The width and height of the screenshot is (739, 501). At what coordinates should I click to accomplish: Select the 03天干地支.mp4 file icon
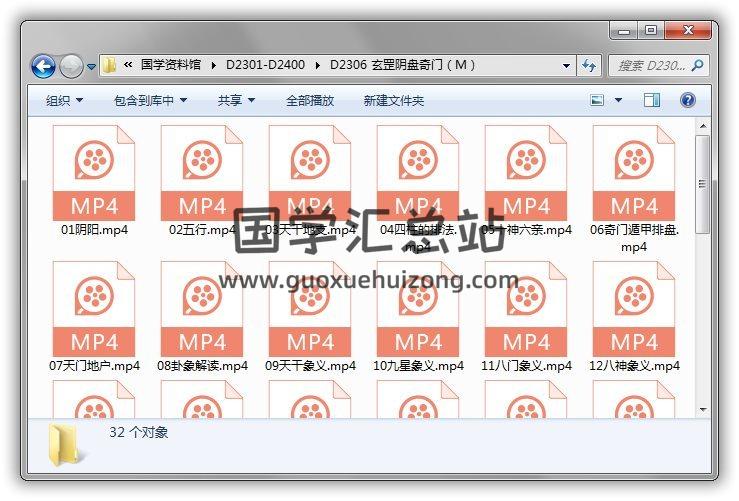(310, 172)
